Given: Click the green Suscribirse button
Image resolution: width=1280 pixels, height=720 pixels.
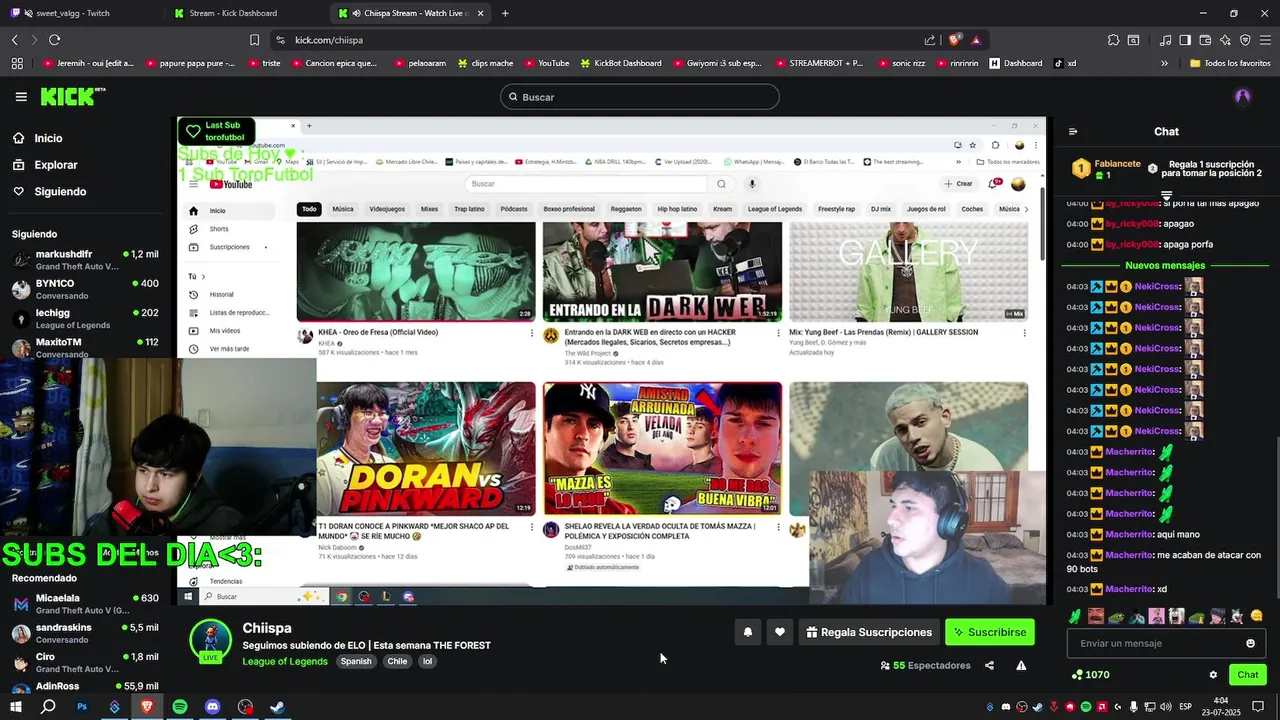Looking at the screenshot, I should tap(989, 632).
